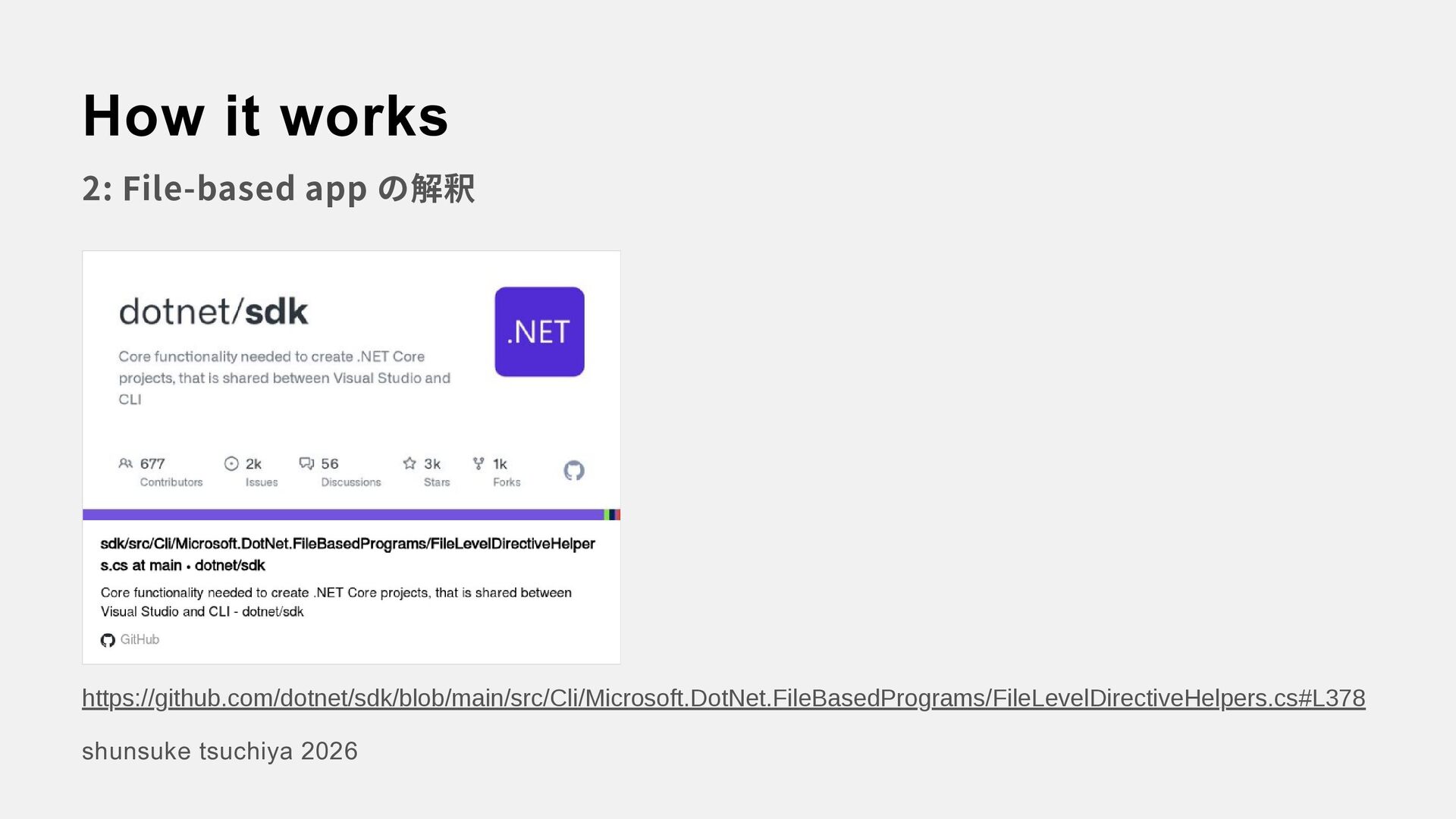Click the 56 Discussions label
Viewport: 1456px width, 819px height.
coord(350,472)
